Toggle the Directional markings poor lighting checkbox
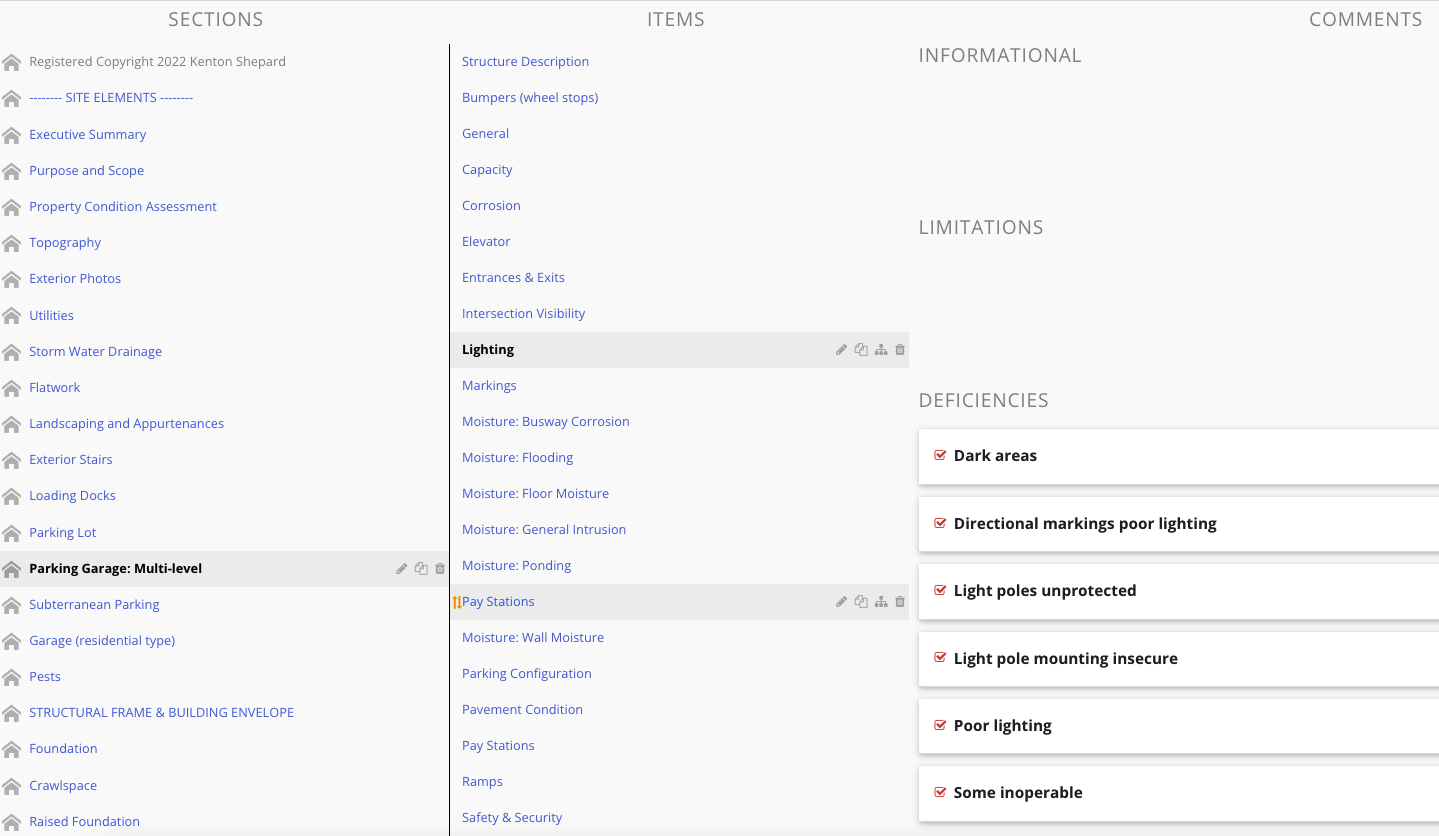Image resolution: width=1439 pixels, height=836 pixels. (940, 523)
